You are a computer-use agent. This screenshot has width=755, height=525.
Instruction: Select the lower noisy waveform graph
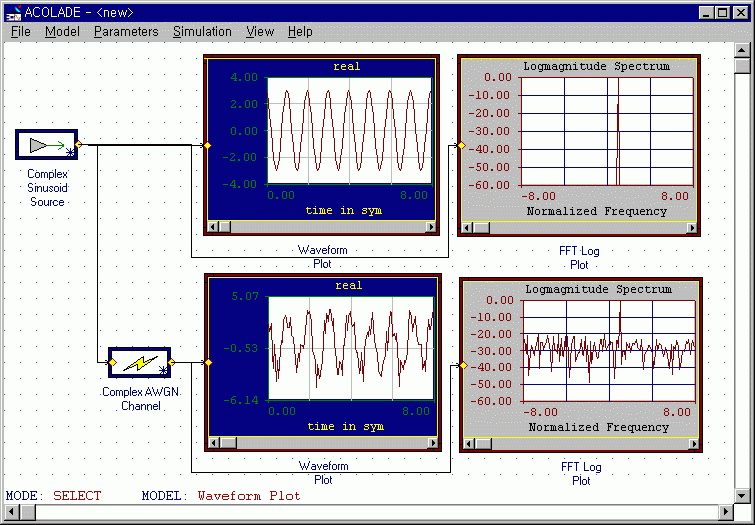(x=351, y=348)
